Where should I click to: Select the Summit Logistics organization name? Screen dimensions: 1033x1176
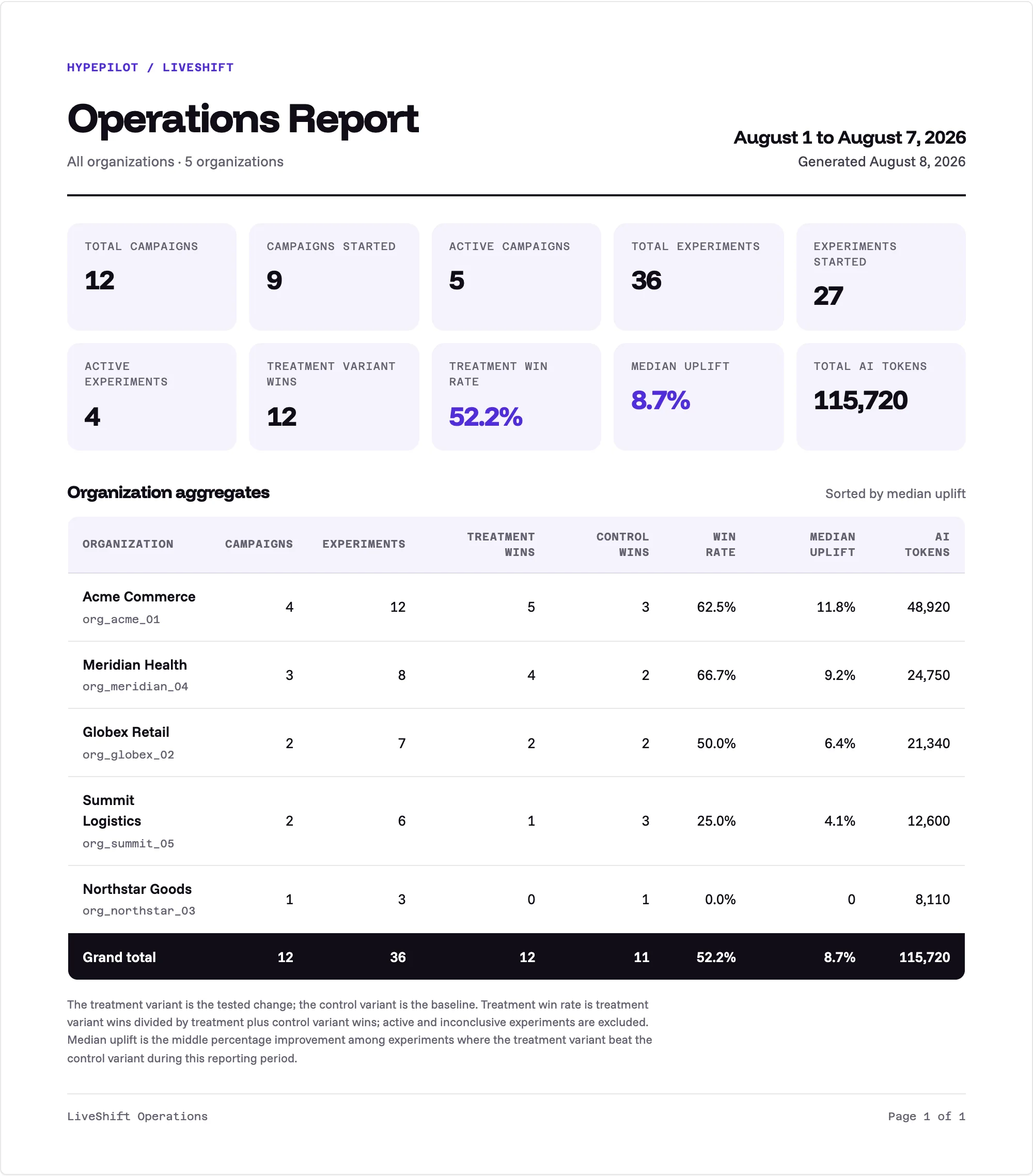(112, 811)
